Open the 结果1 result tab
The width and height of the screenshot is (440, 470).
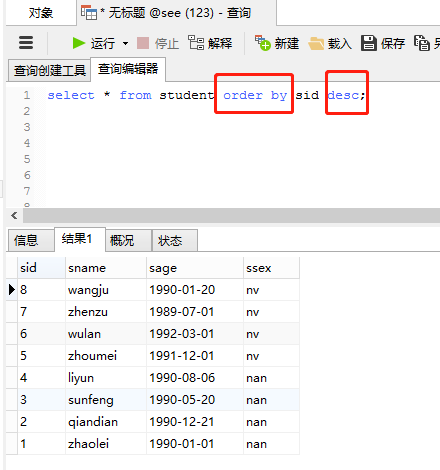coord(80,239)
